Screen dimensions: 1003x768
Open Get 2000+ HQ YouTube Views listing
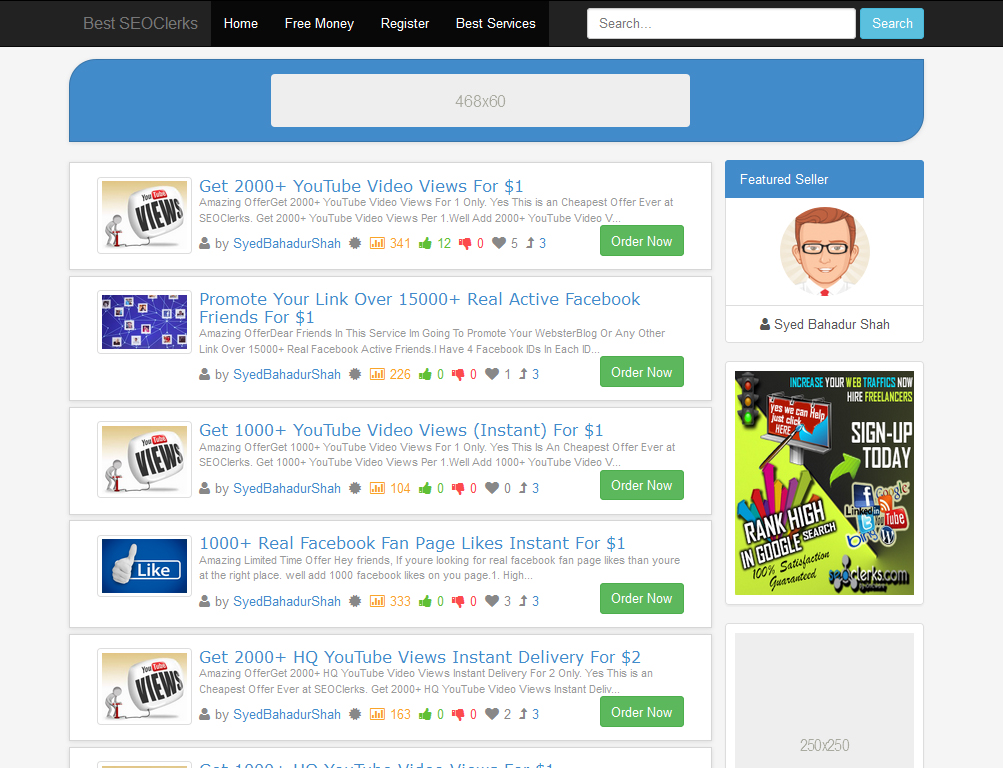pyautogui.click(x=420, y=657)
